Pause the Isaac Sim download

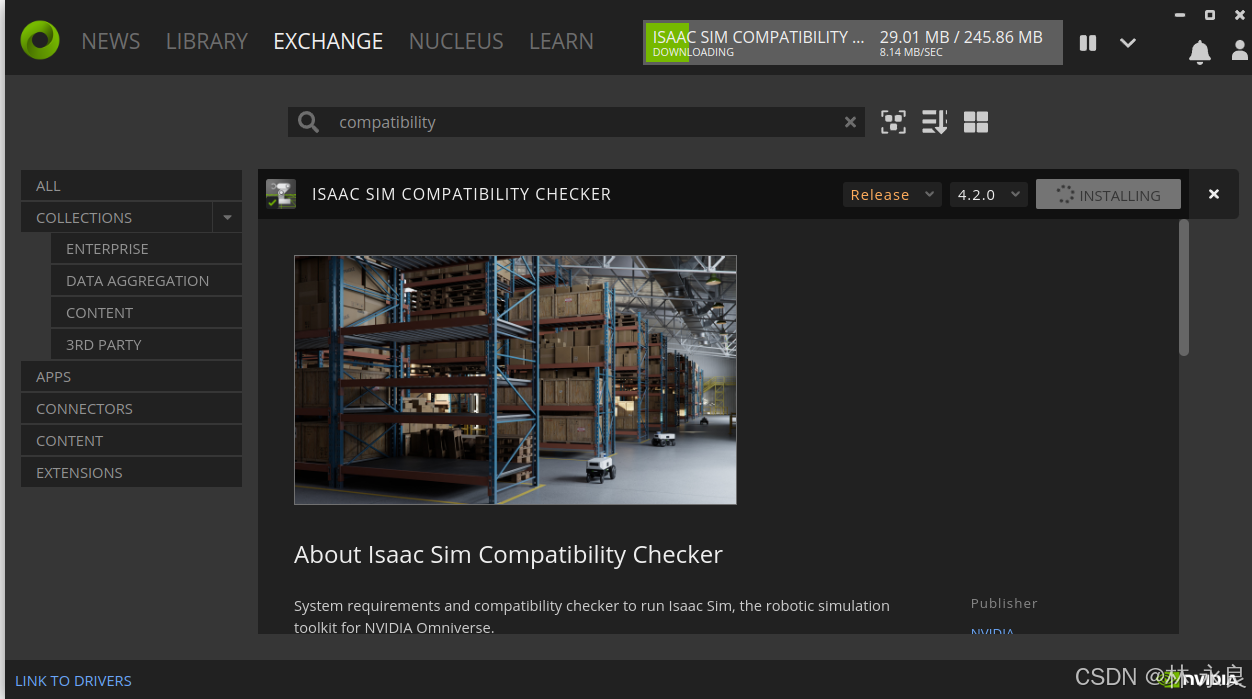point(1088,43)
